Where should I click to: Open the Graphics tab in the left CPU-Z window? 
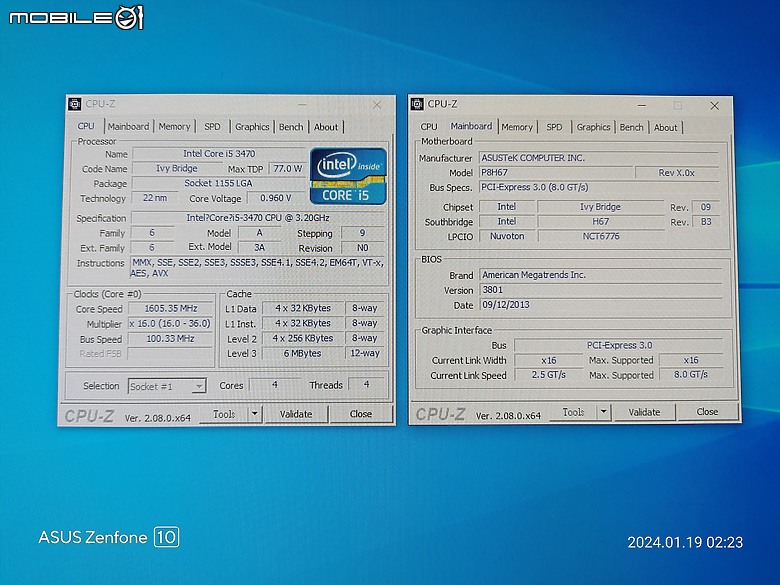[x=252, y=126]
